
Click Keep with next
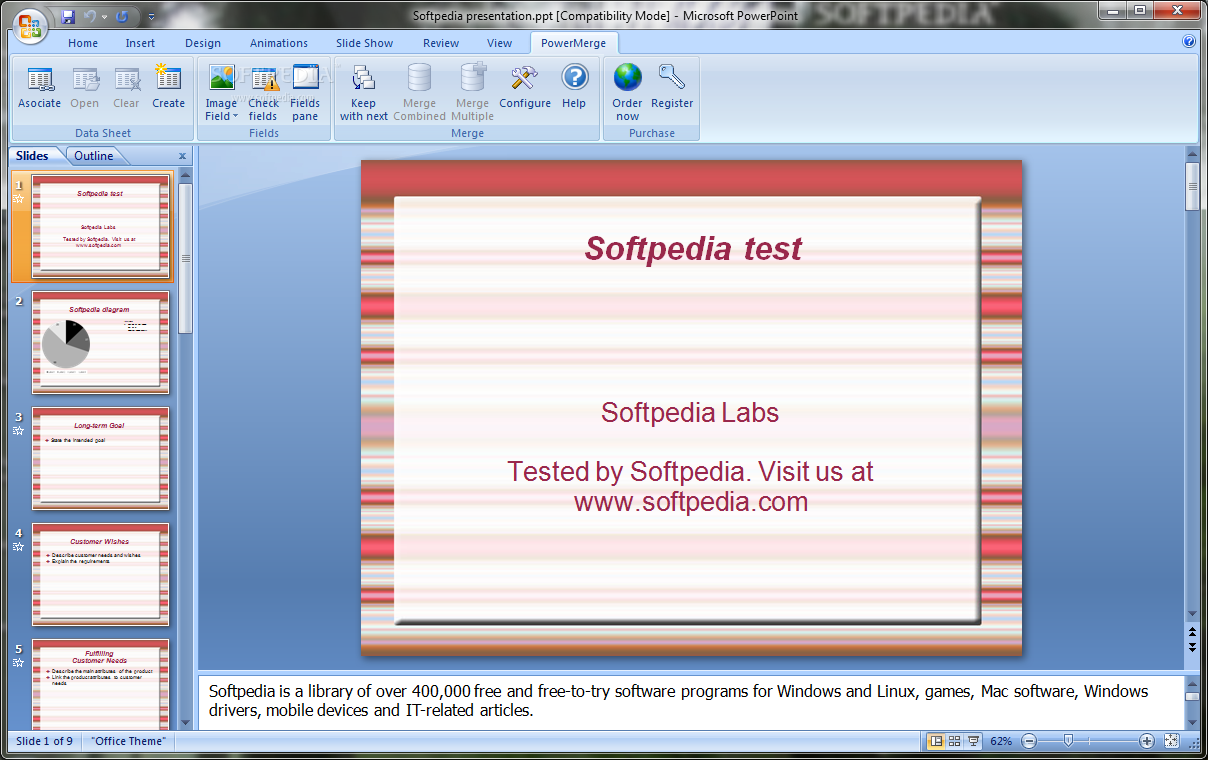pos(364,94)
